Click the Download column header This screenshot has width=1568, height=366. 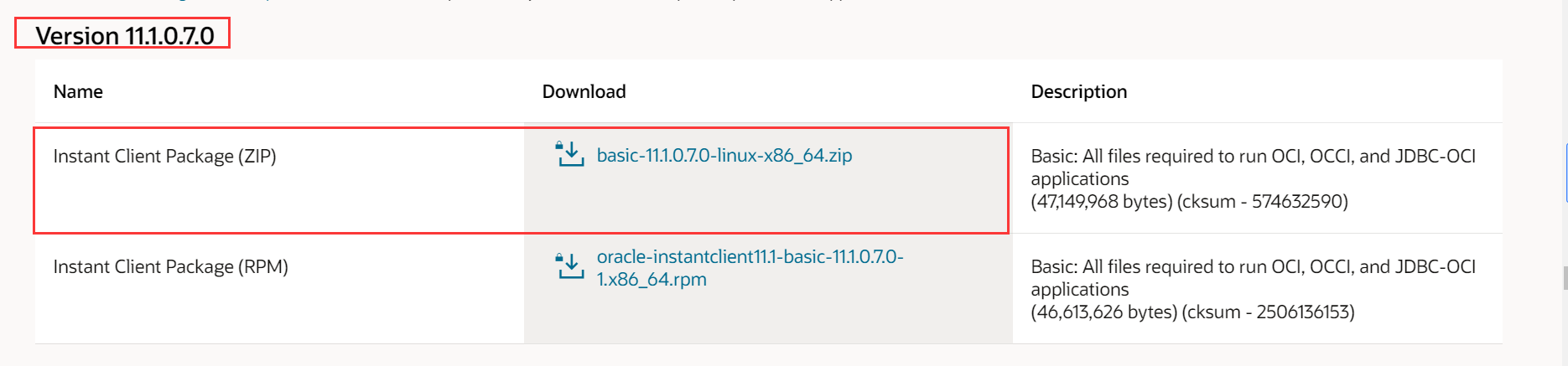click(x=584, y=91)
